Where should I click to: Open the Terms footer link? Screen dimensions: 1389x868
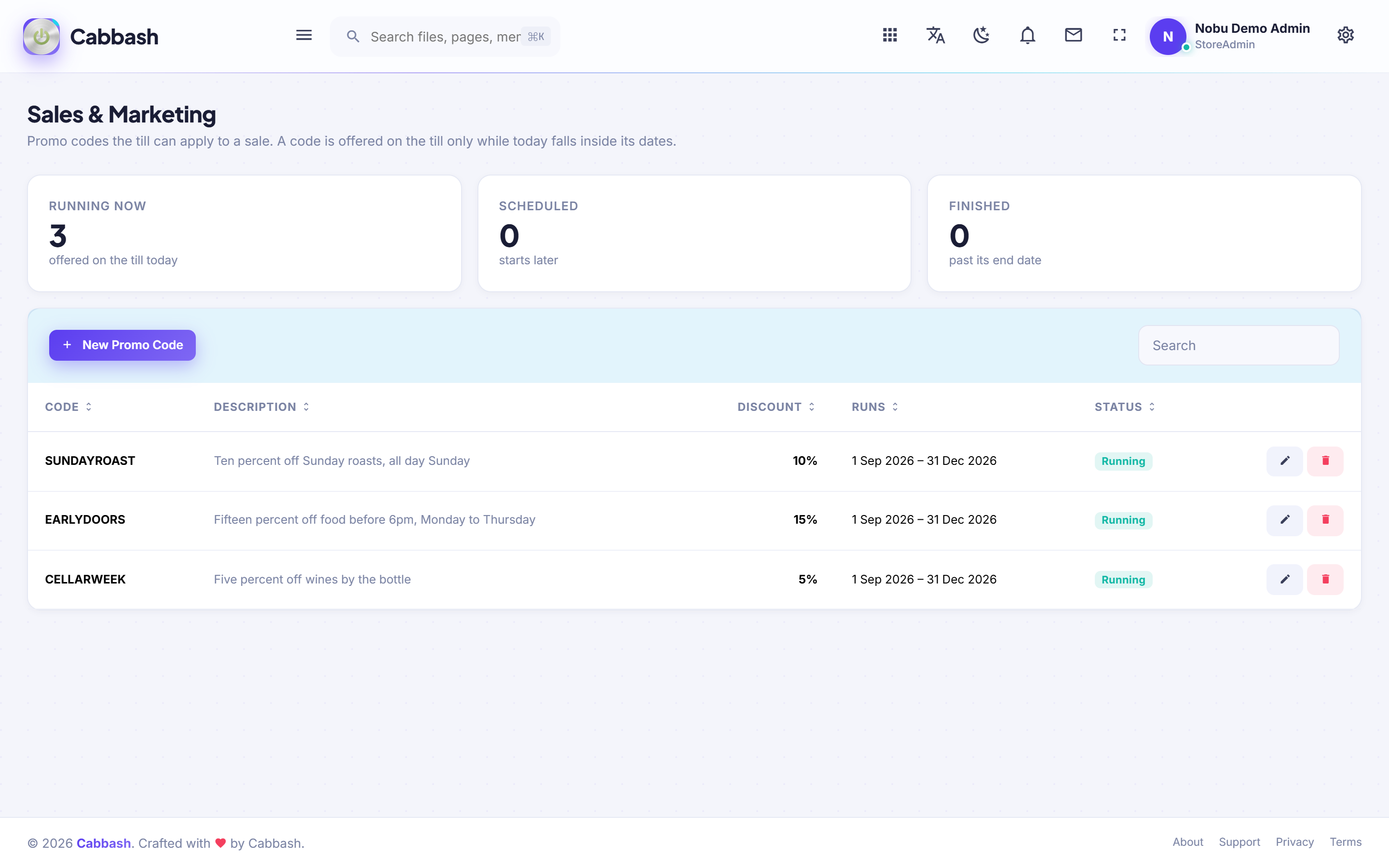1346,842
